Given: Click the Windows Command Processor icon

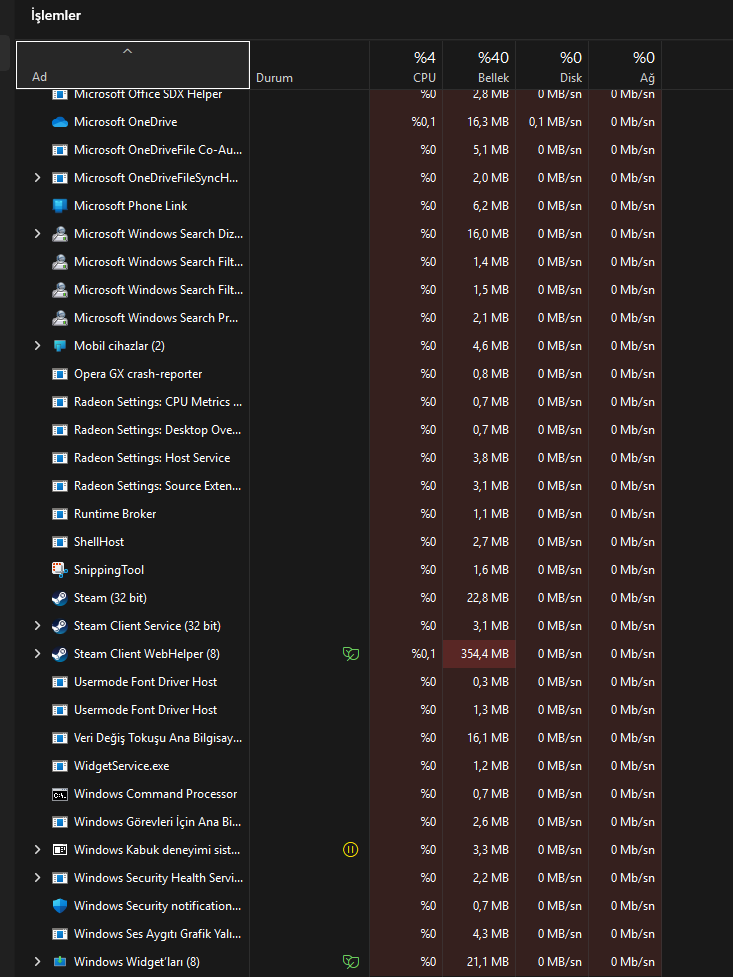Looking at the screenshot, I should tap(60, 794).
